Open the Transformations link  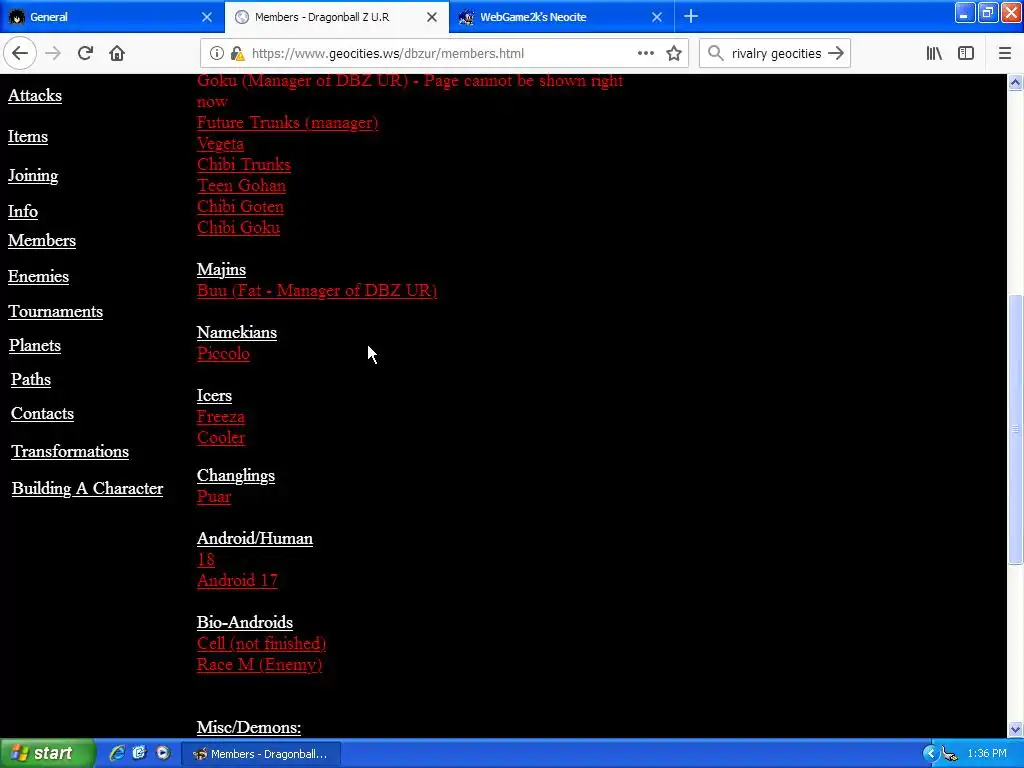click(70, 452)
